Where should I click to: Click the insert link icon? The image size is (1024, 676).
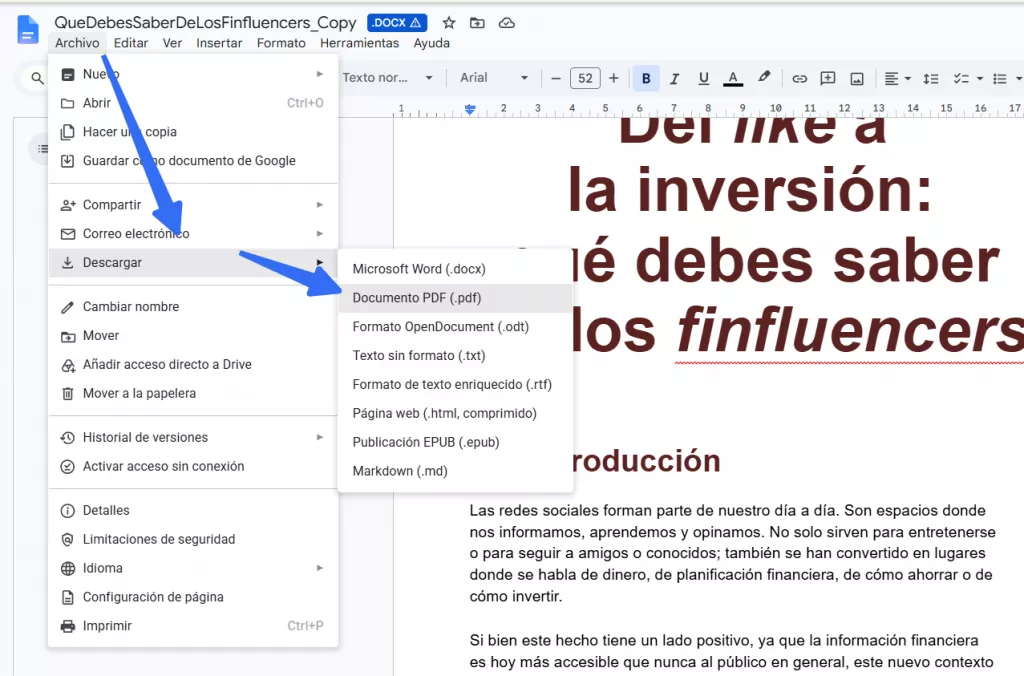[799, 78]
